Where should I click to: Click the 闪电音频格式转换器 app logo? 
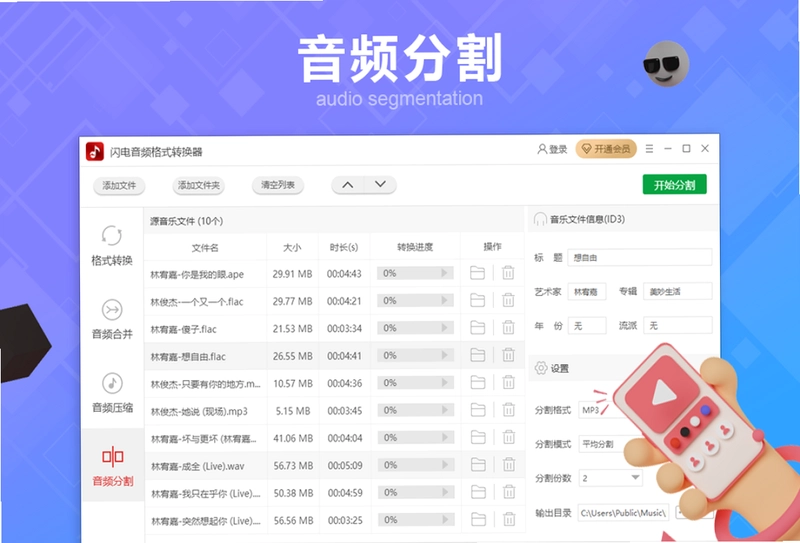click(x=95, y=152)
